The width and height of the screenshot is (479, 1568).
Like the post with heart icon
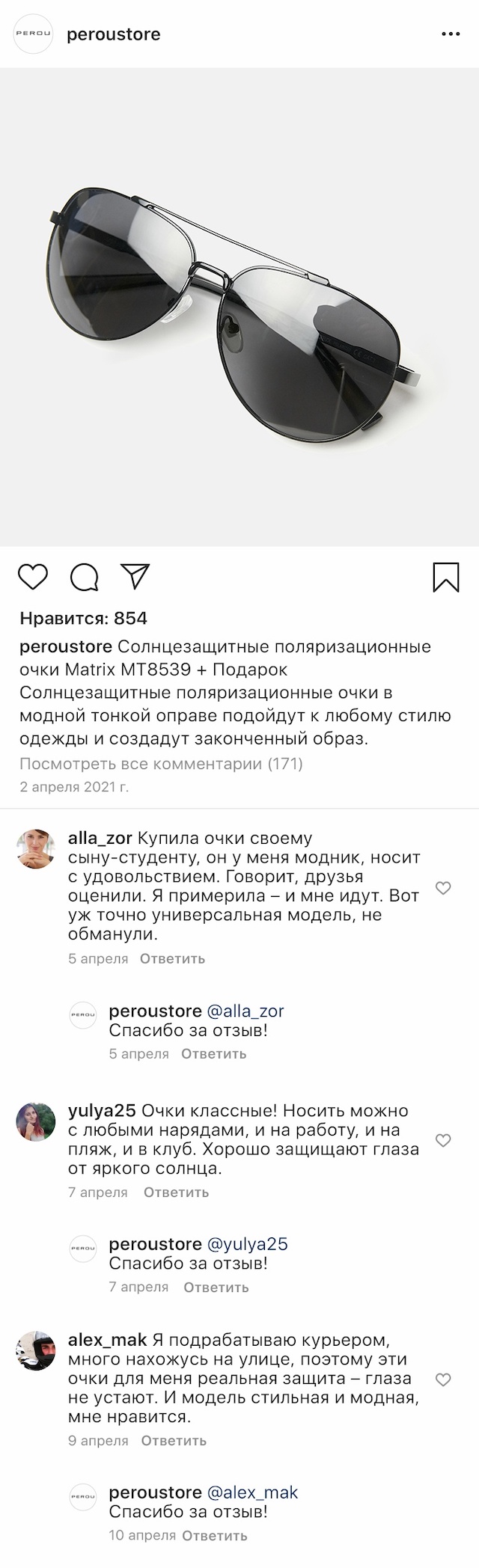32,577
